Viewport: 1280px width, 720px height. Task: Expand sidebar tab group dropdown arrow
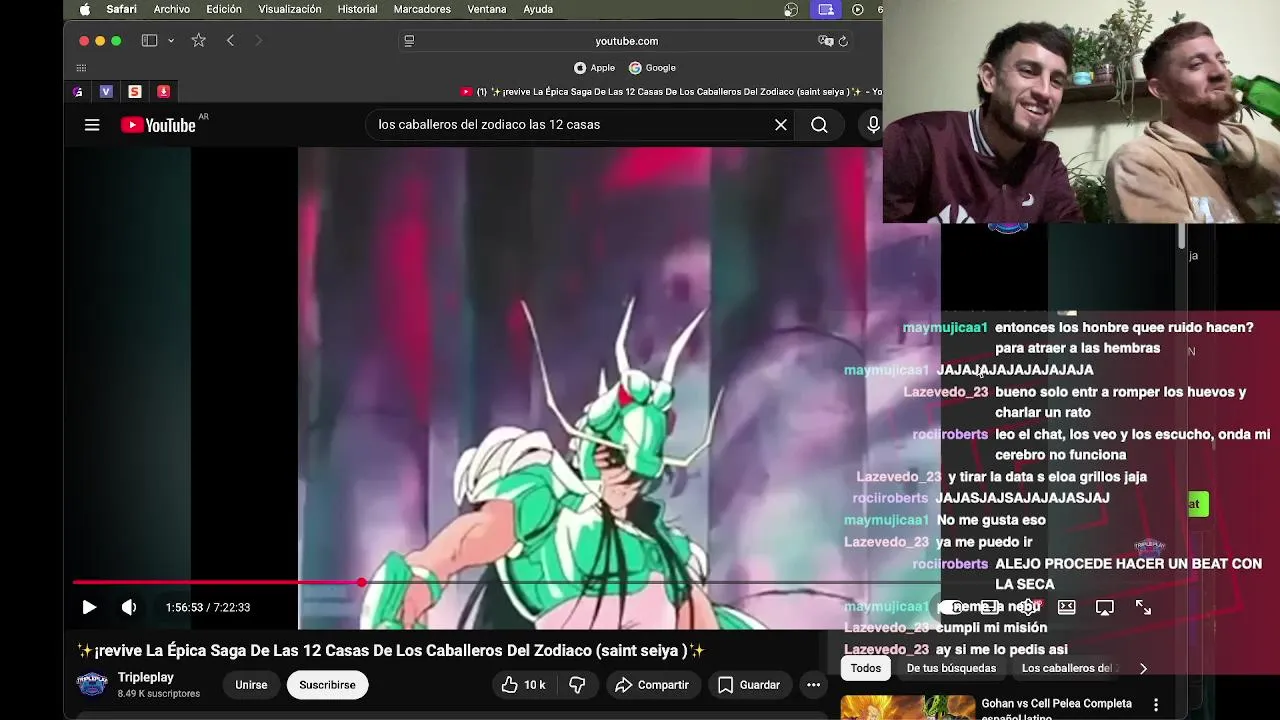pyautogui.click(x=171, y=41)
